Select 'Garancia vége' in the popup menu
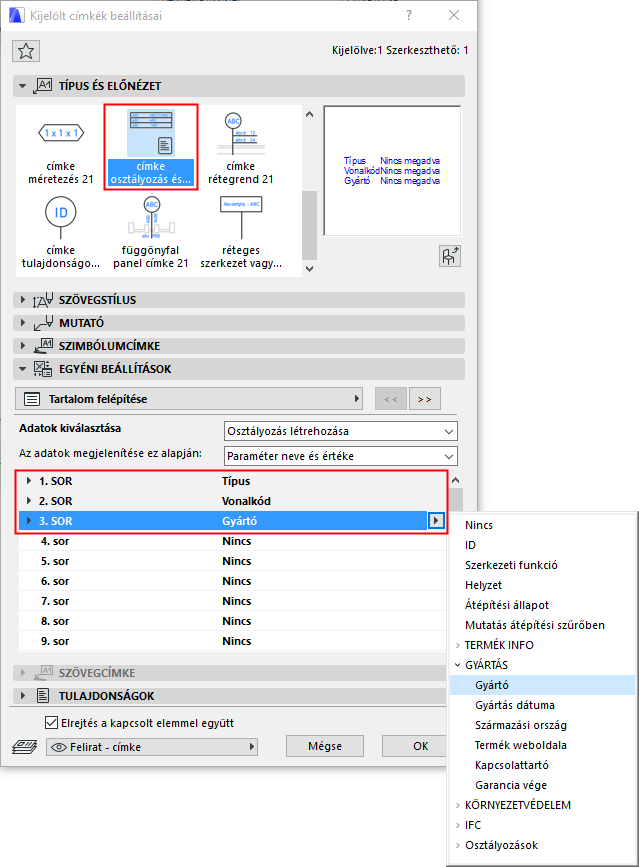Viewport: 639px width, 867px height. click(x=542, y=785)
